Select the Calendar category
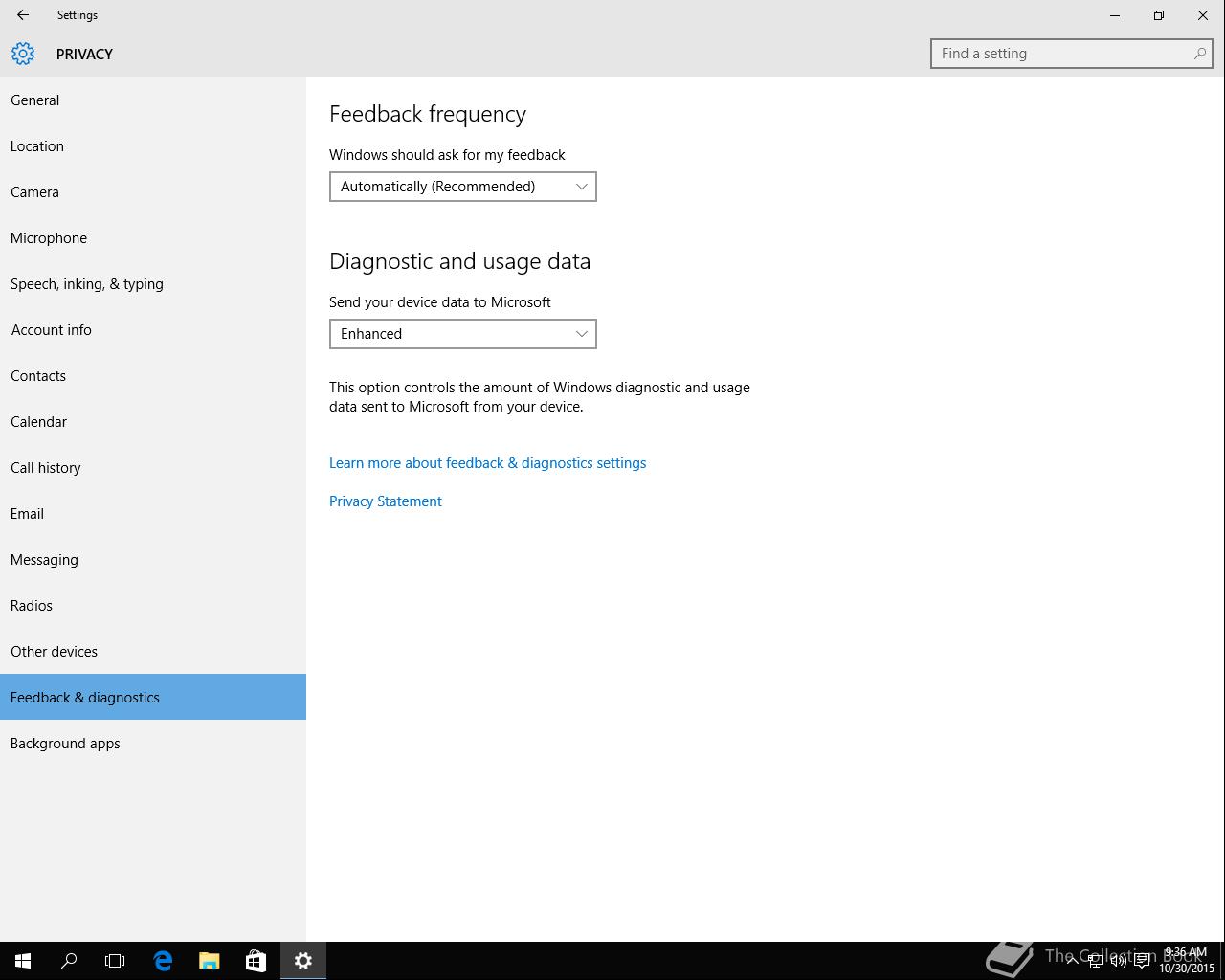1225x980 pixels. [153, 422]
